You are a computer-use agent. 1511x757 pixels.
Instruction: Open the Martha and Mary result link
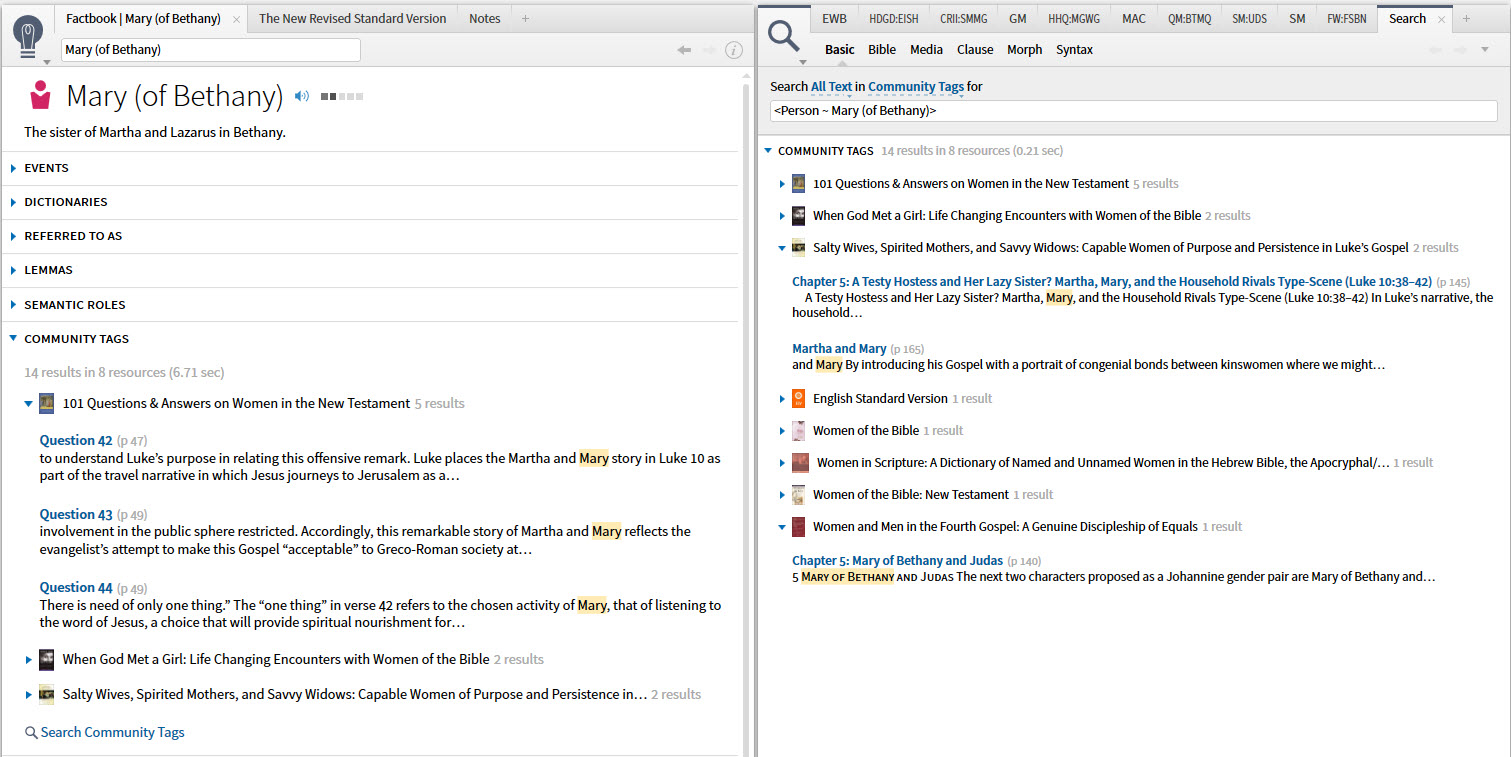point(839,349)
